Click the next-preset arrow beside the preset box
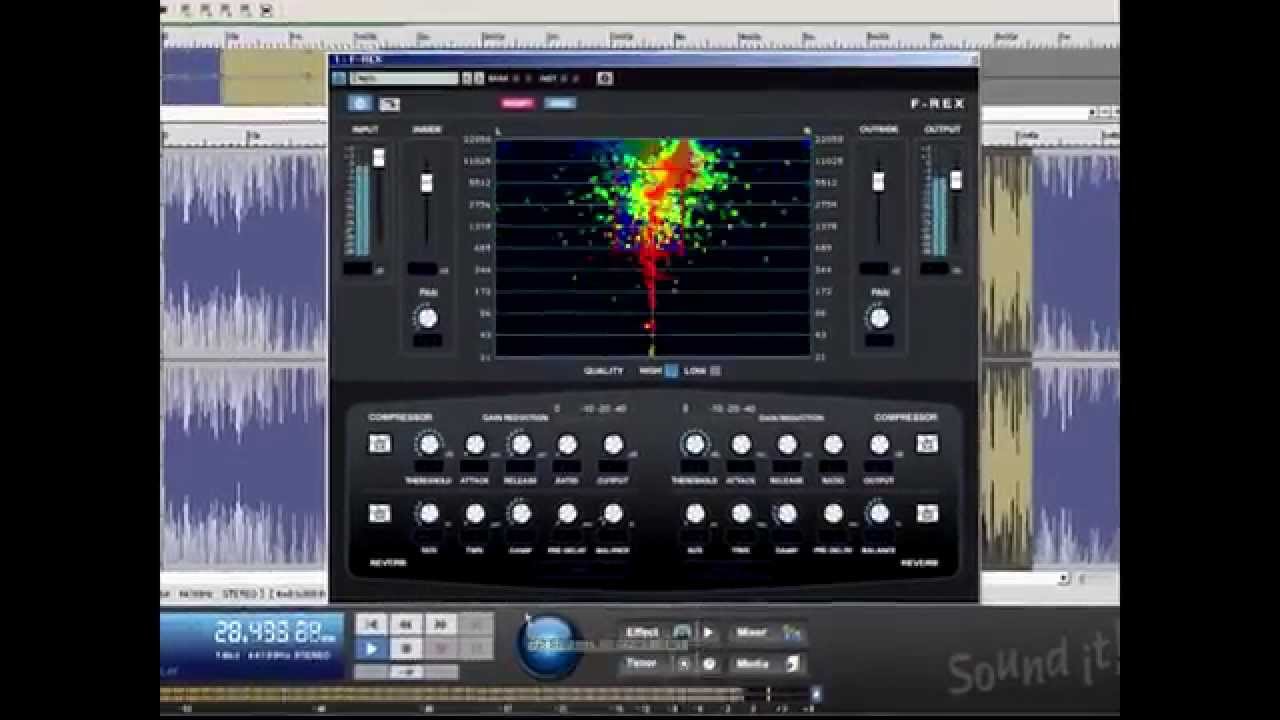Screen dimensions: 1280x720 pyautogui.click(x=477, y=79)
